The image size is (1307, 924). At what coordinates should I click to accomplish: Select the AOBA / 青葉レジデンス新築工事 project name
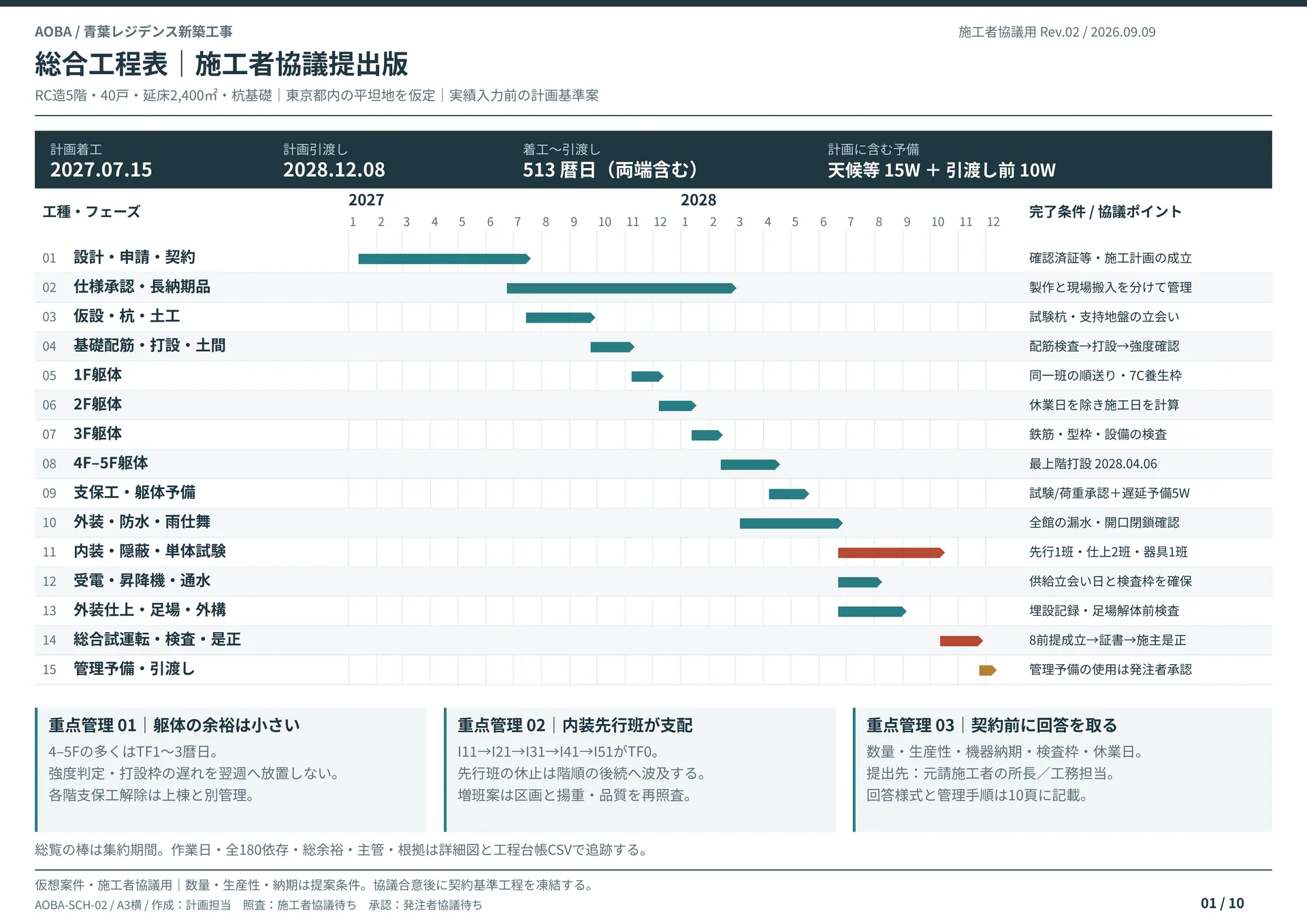[x=133, y=31]
